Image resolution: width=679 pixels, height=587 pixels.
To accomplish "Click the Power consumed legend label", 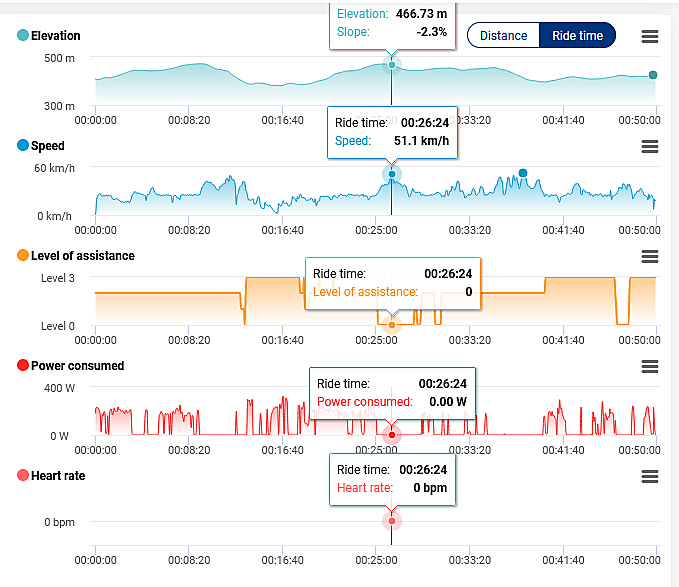I will pyautogui.click(x=78, y=366).
